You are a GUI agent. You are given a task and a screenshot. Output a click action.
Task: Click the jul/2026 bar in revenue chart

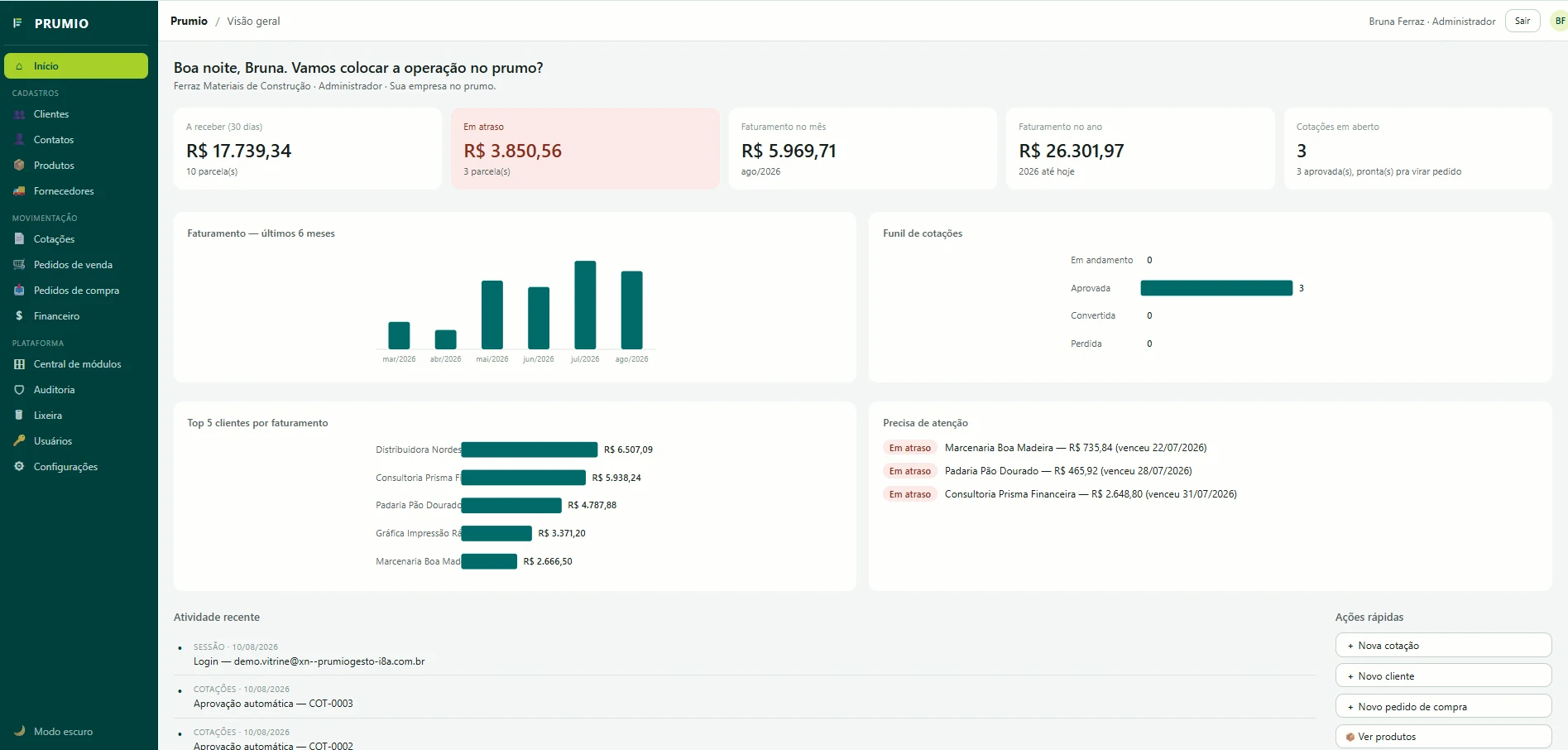coord(585,305)
